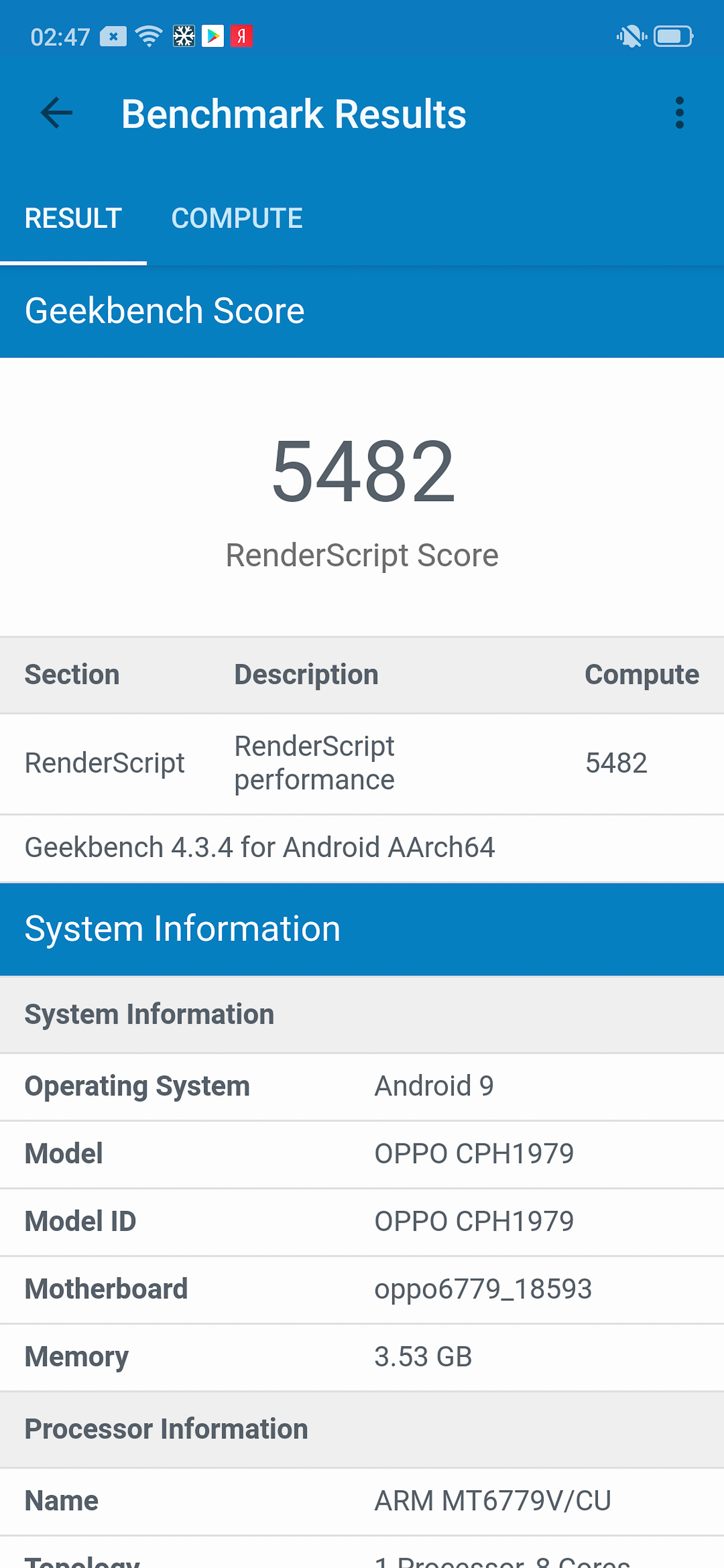Tap the Google Play notification icon
724x1568 pixels.
point(212,37)
